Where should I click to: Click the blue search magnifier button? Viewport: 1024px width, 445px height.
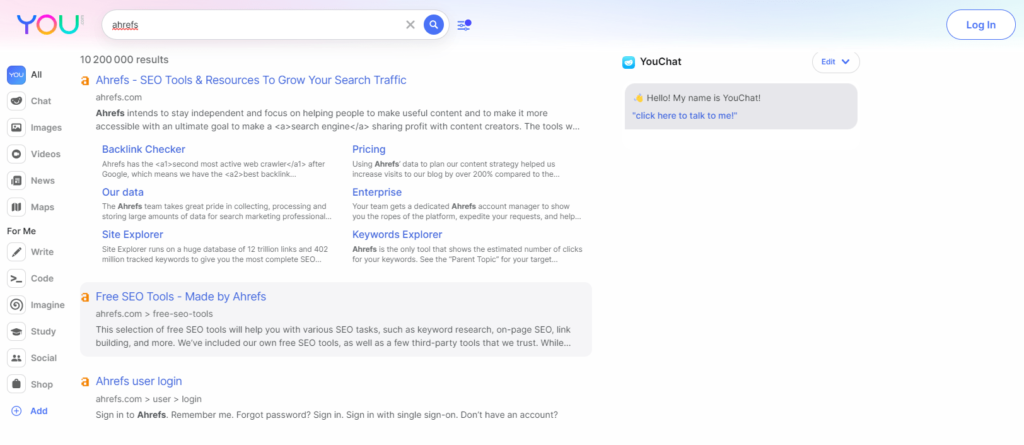(433, 25)
